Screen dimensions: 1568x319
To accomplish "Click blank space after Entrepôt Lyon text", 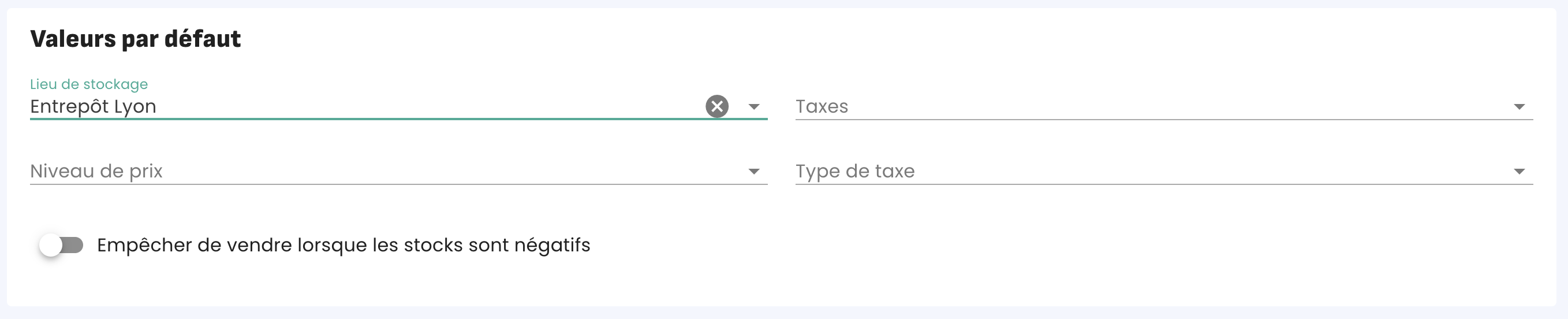I will pos(426,106).
